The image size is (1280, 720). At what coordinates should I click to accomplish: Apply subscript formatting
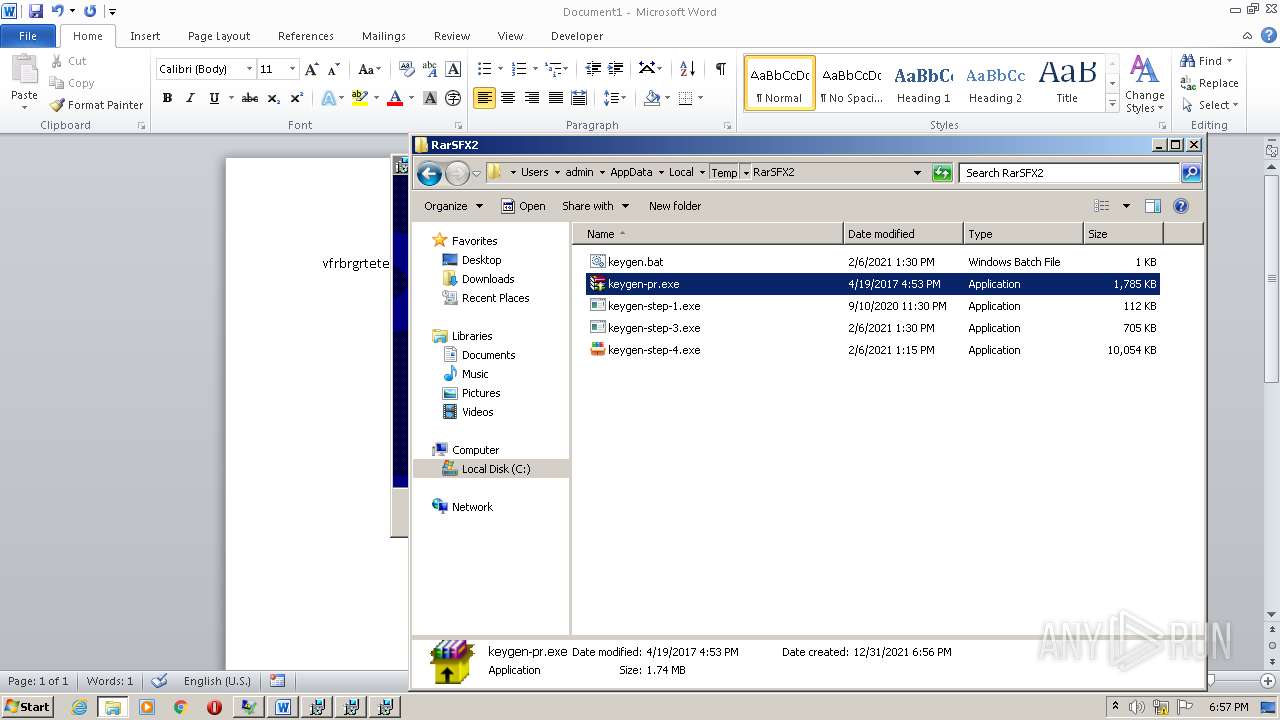(x=274, y=98)
